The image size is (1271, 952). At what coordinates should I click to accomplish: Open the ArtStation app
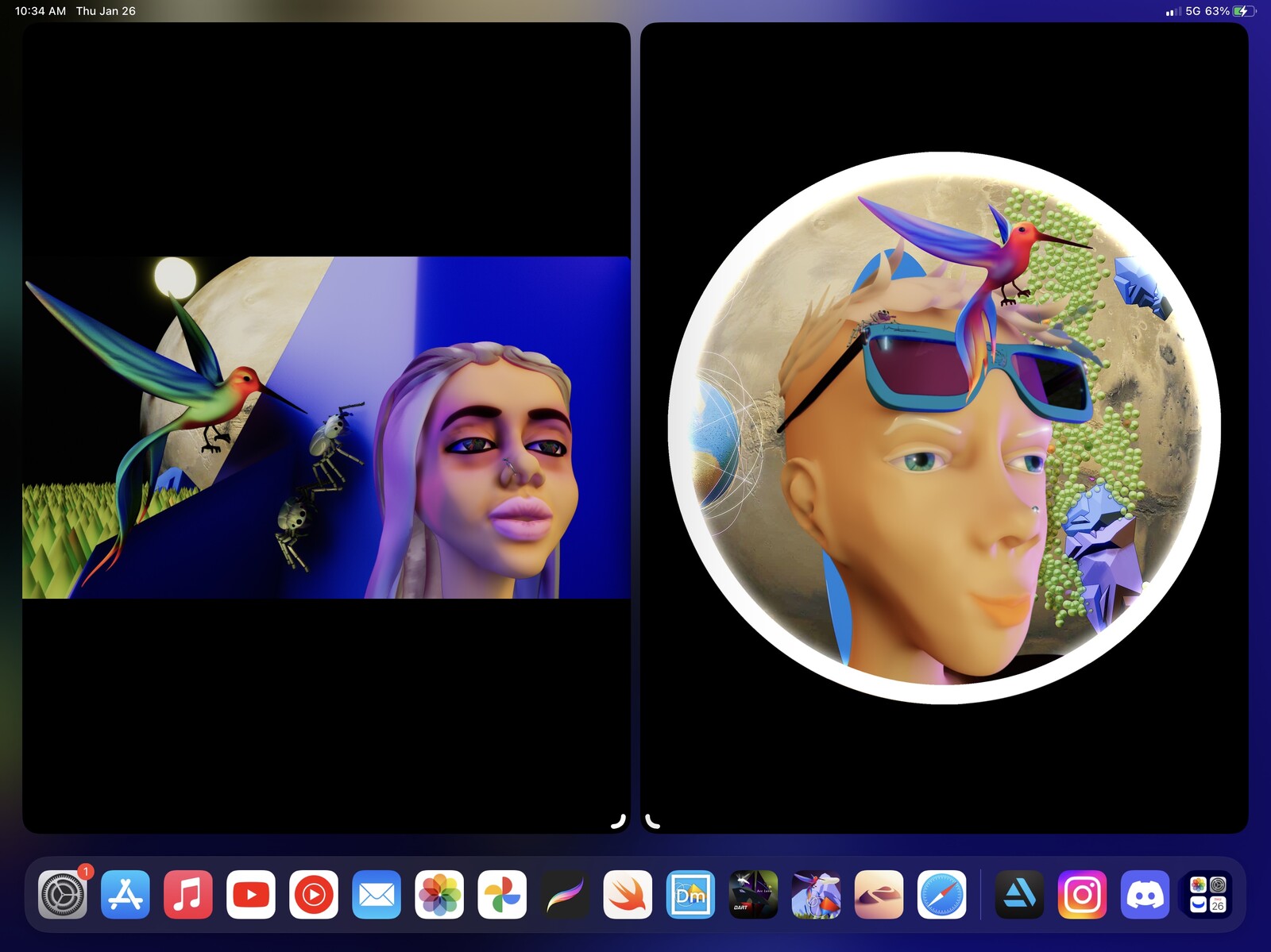pyautogui.click(x=1019, y=895)
